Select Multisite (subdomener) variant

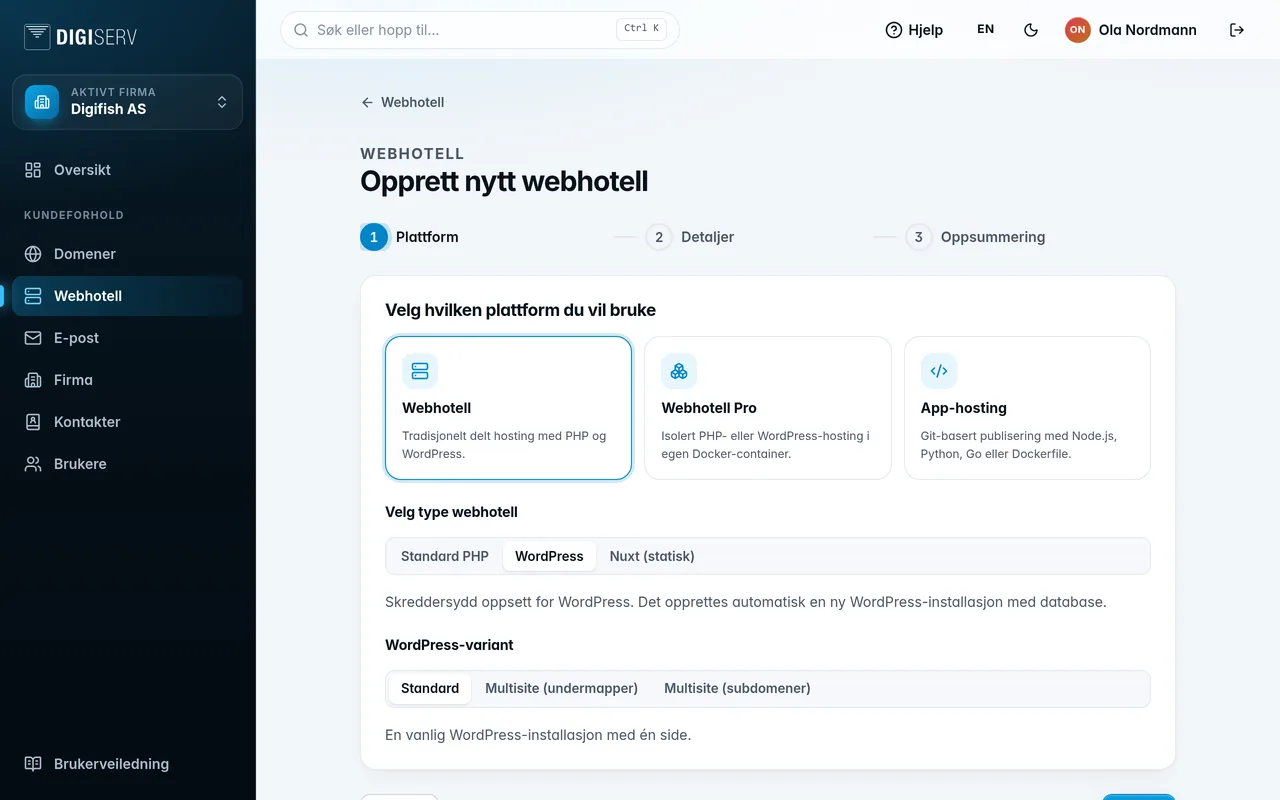click(x=737, y=688)
